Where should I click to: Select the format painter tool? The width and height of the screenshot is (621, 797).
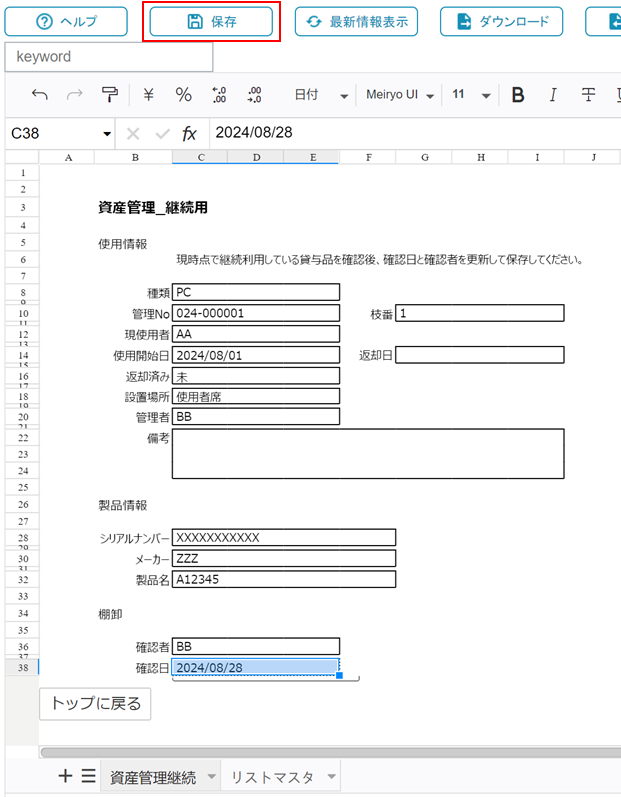tap(110, 95)
